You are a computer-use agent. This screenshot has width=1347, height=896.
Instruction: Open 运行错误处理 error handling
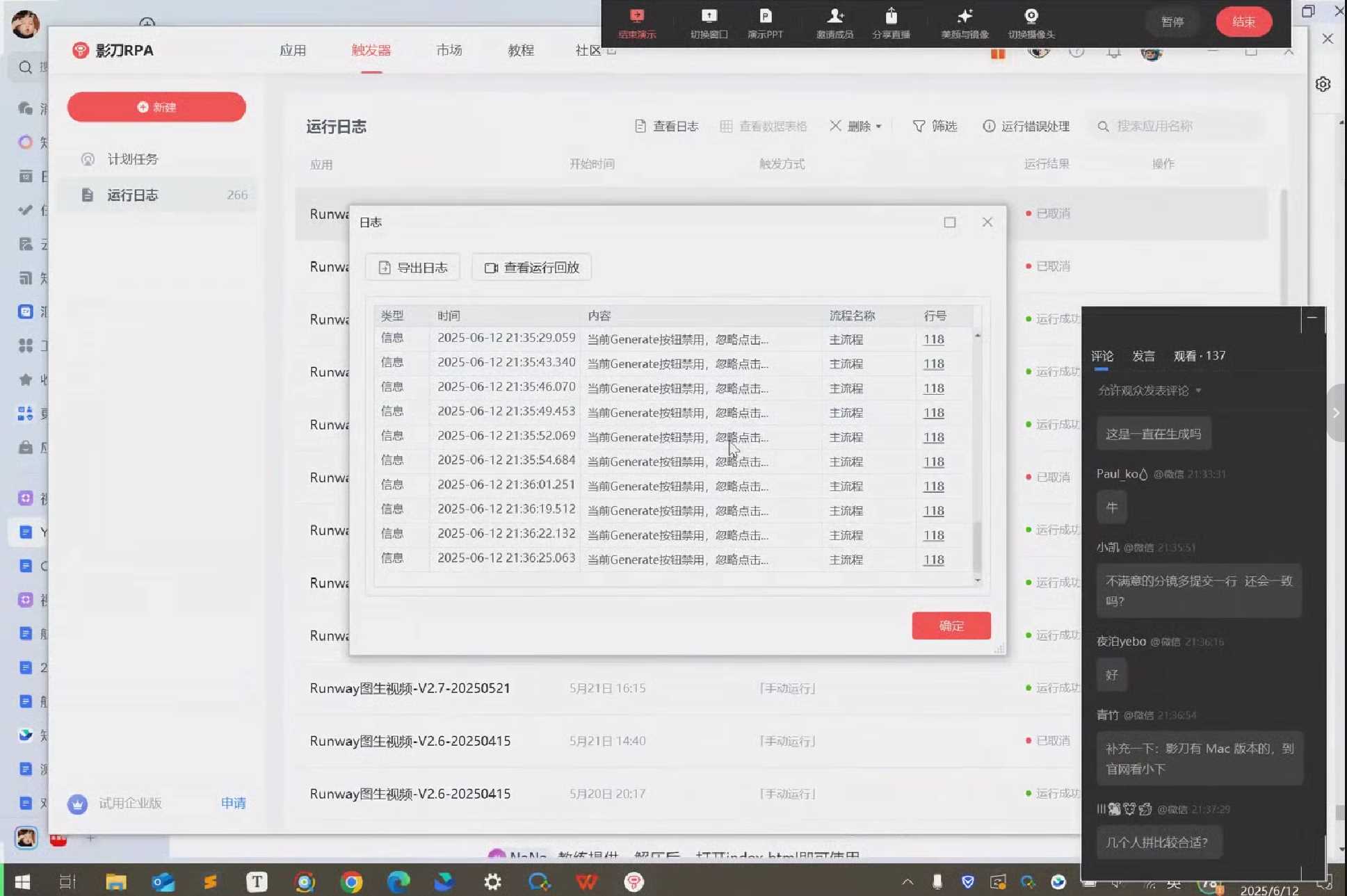[x=1027, y=126]
